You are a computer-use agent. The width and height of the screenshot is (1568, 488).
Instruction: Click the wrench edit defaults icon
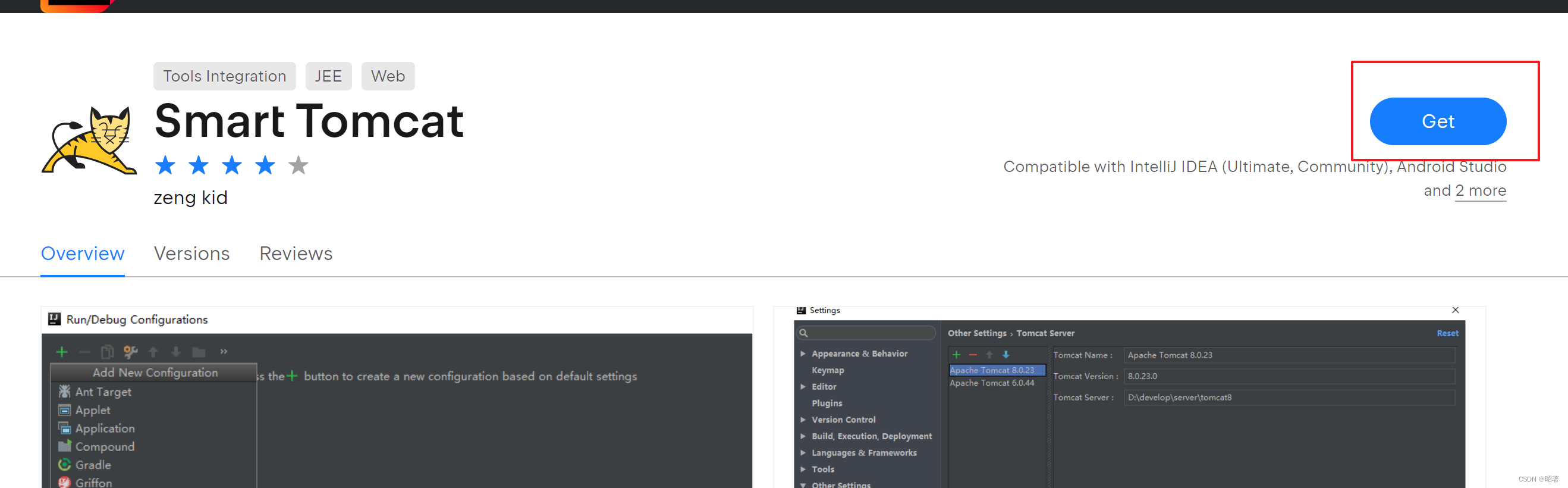tap(130, 352)
